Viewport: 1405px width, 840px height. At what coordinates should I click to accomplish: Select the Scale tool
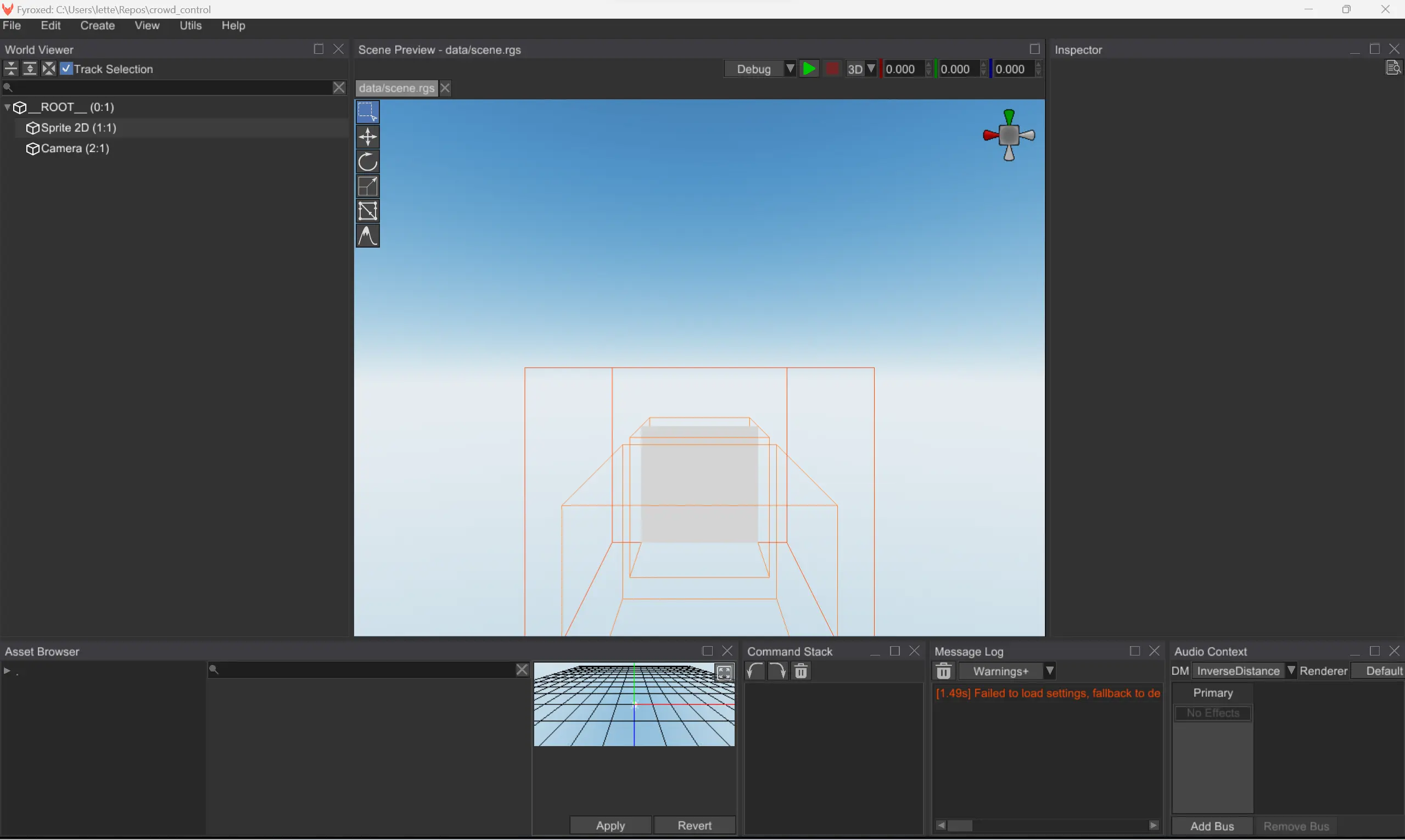(367, 186)
